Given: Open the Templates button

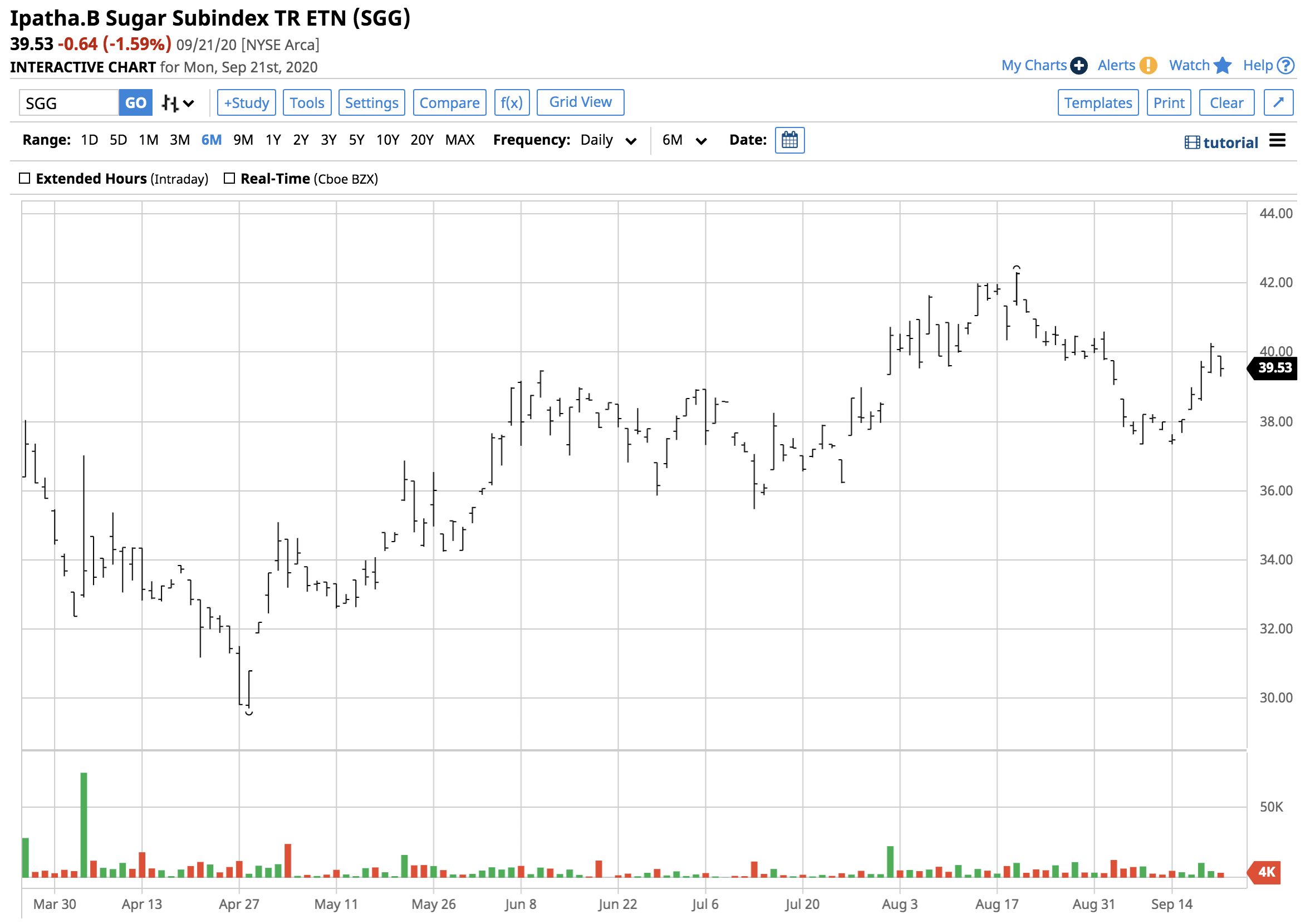Looking at the screenshot, I should coord(1097,103).
